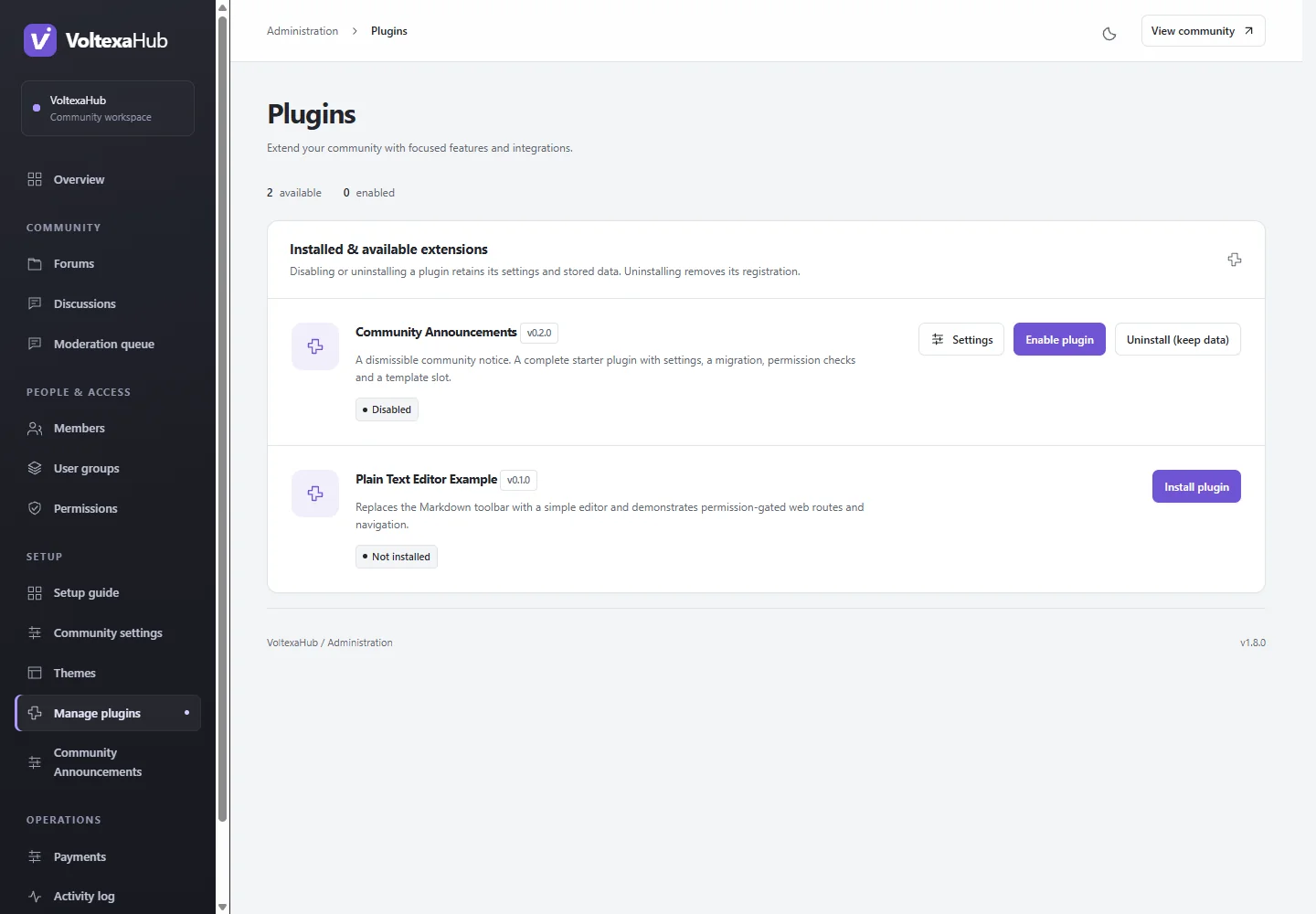1316x914 pixels.
Task: Navigate to Members page
Action: pyautogui.click(x=108, y=428)
